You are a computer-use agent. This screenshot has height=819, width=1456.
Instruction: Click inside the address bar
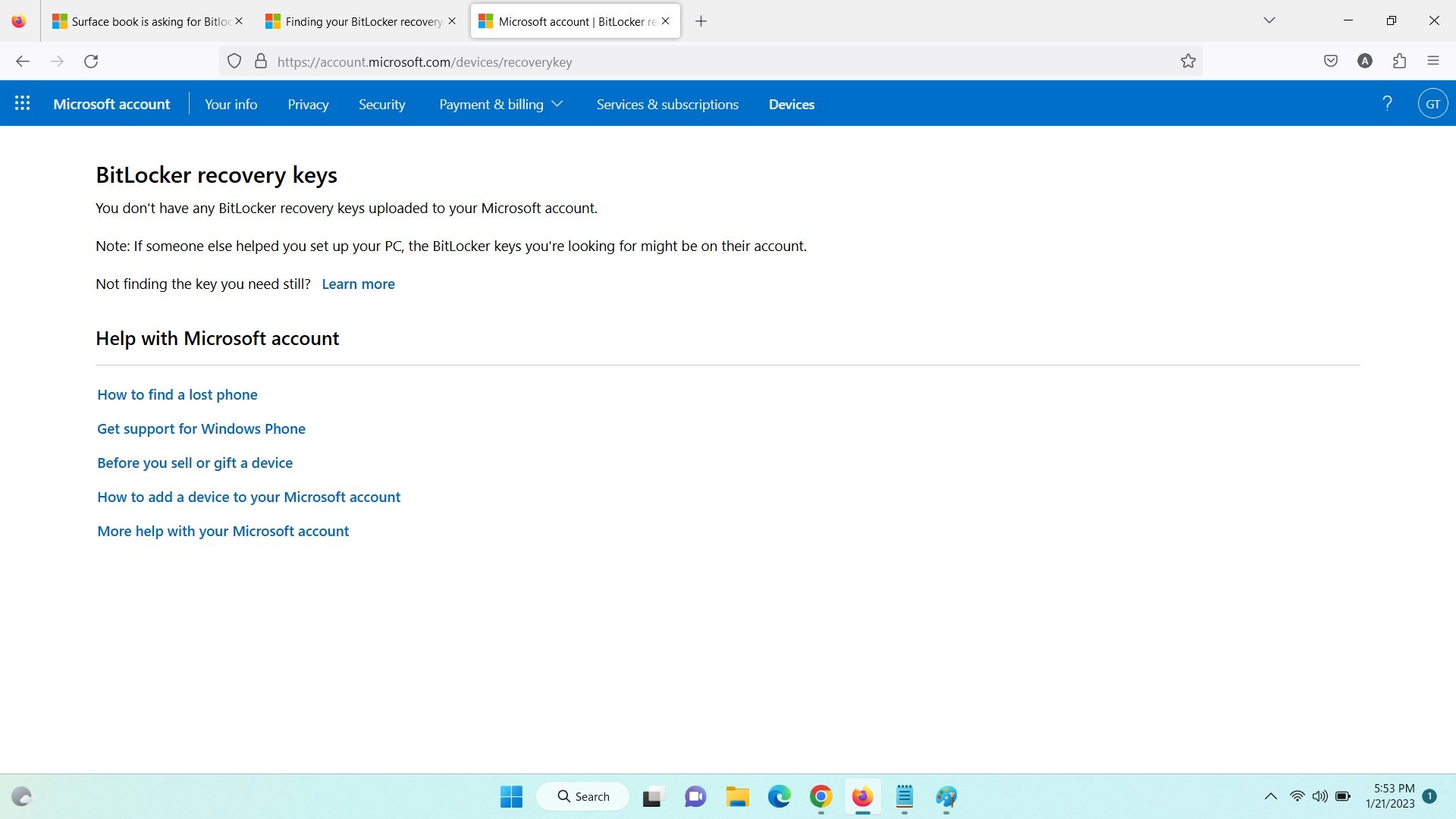[x=682, y=61]
